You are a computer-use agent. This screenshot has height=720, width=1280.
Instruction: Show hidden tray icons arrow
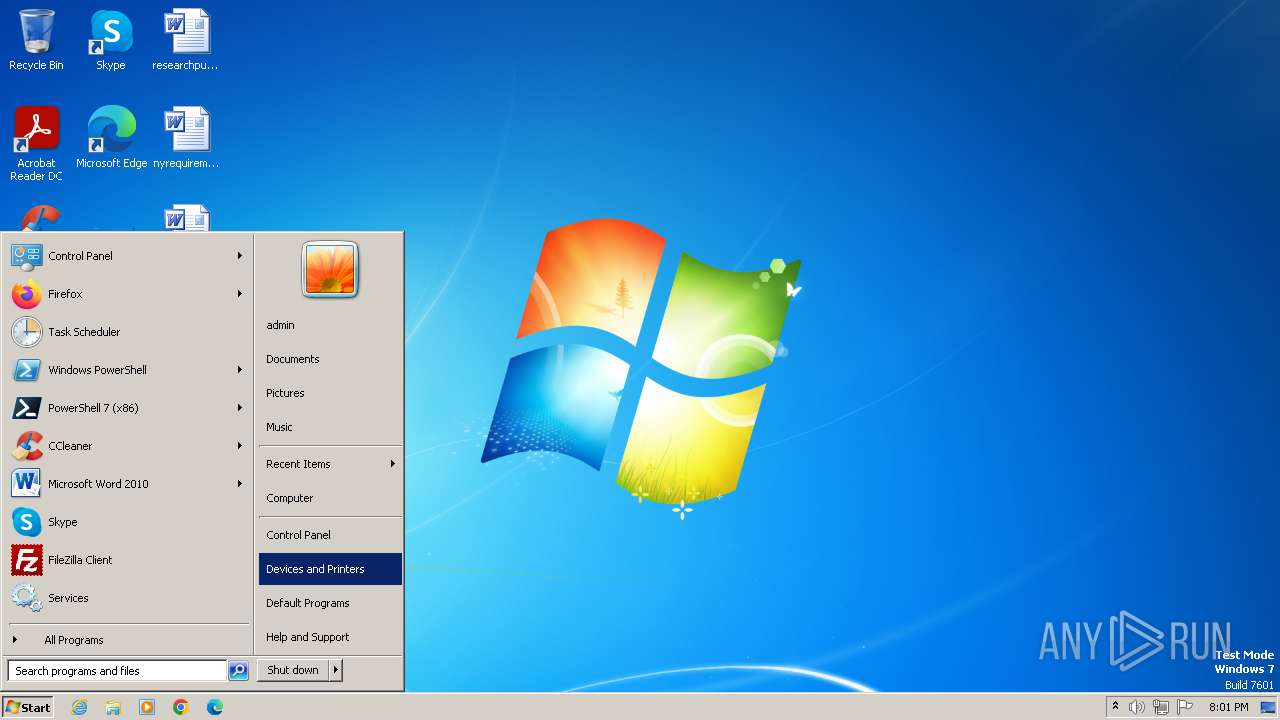pos(1115,707)
